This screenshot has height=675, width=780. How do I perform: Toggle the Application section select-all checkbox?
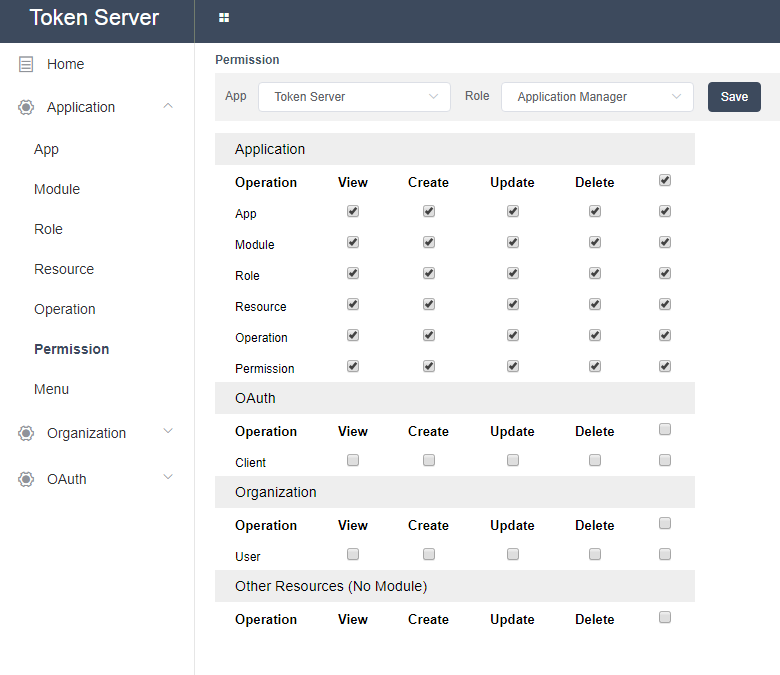coord(665,180)
